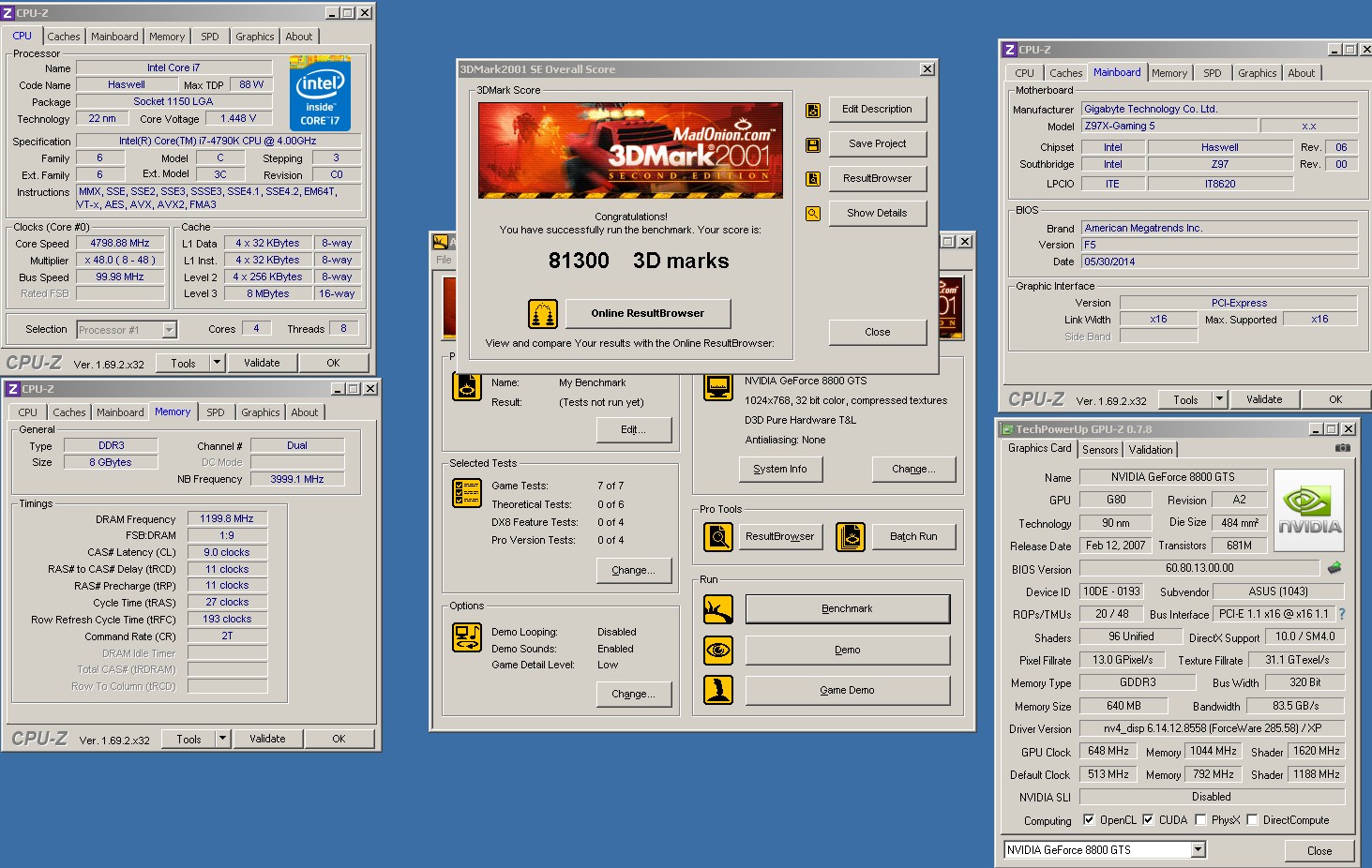Click Change button under display settings
Screen dimensions: 1372x868
(913, 470)
